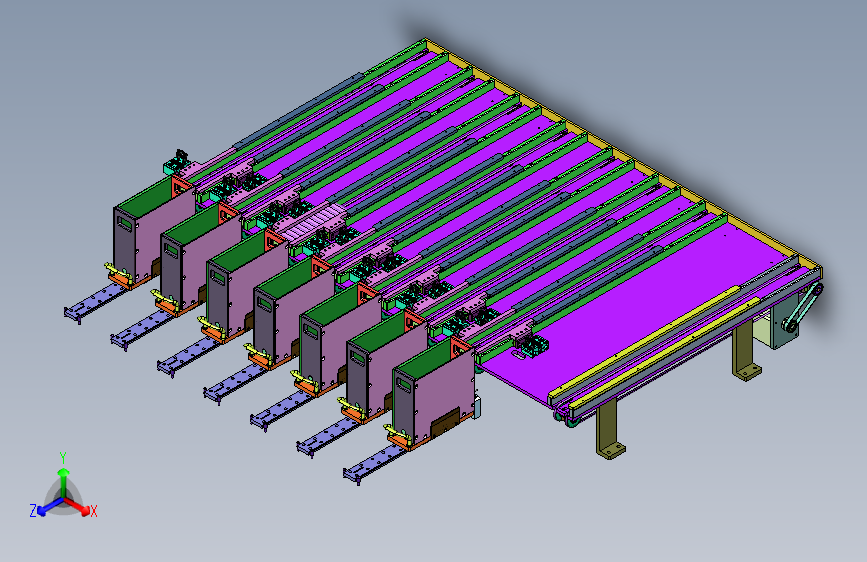Pick the front olive table leg
Image resolution: width=867 pixels, height=562 pixels.
tap(609, 429)
